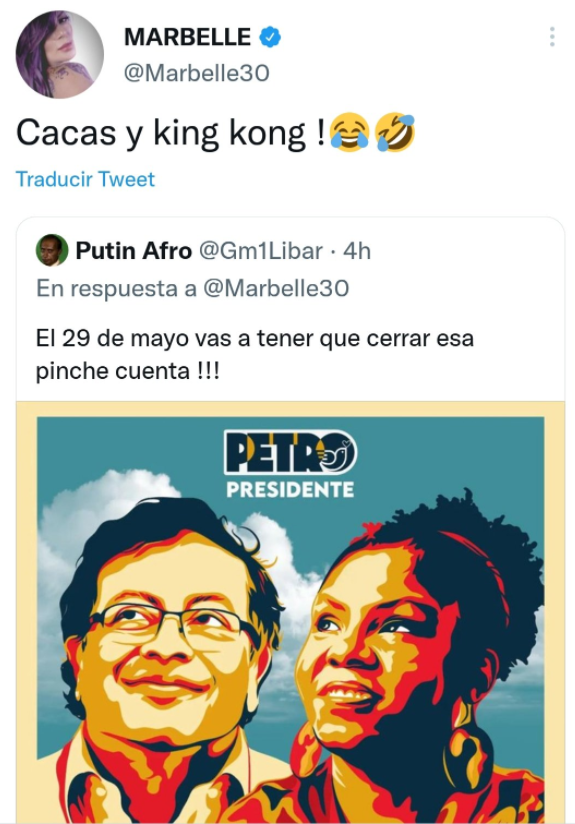Click the Putin Afro display name
This screenshot has width=575, height=824.
click(134, 251)
